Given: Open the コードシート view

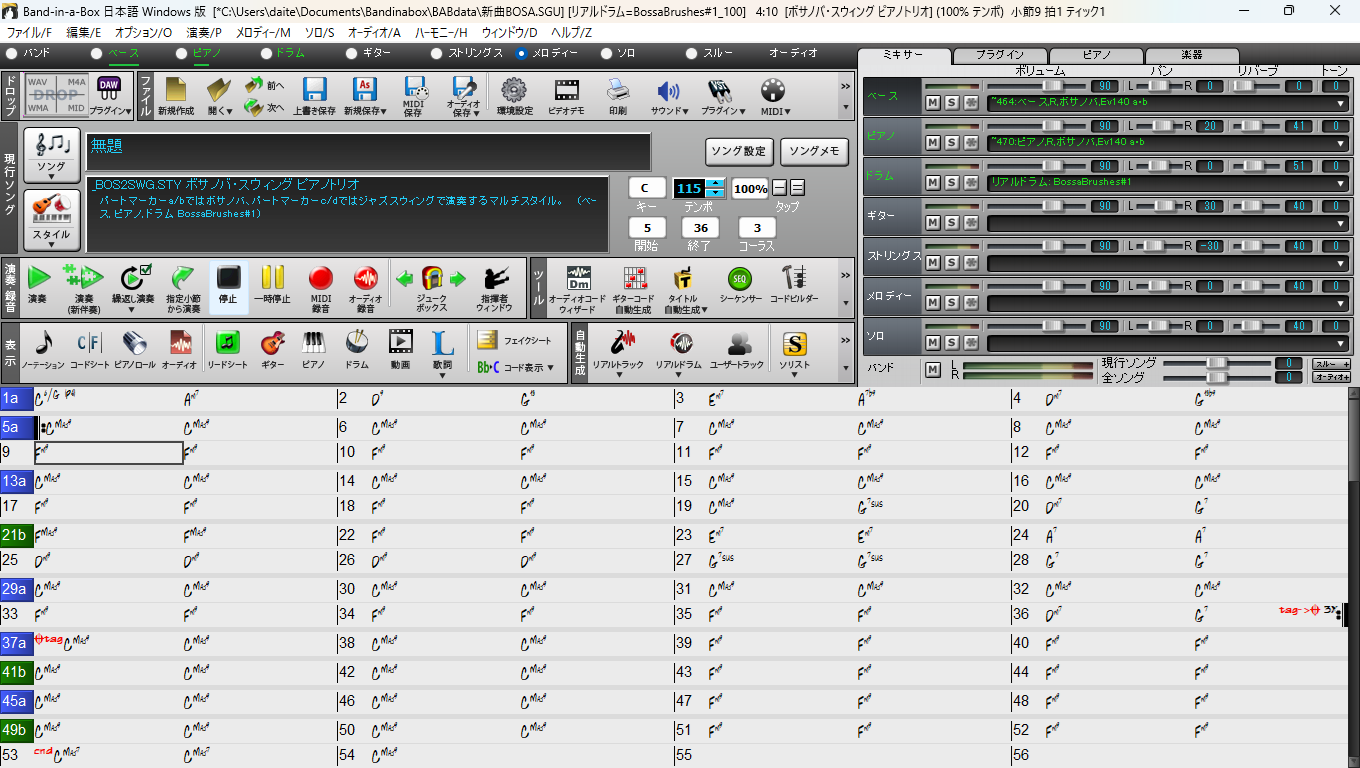Looking at the screenshot, I should [89, 349].
